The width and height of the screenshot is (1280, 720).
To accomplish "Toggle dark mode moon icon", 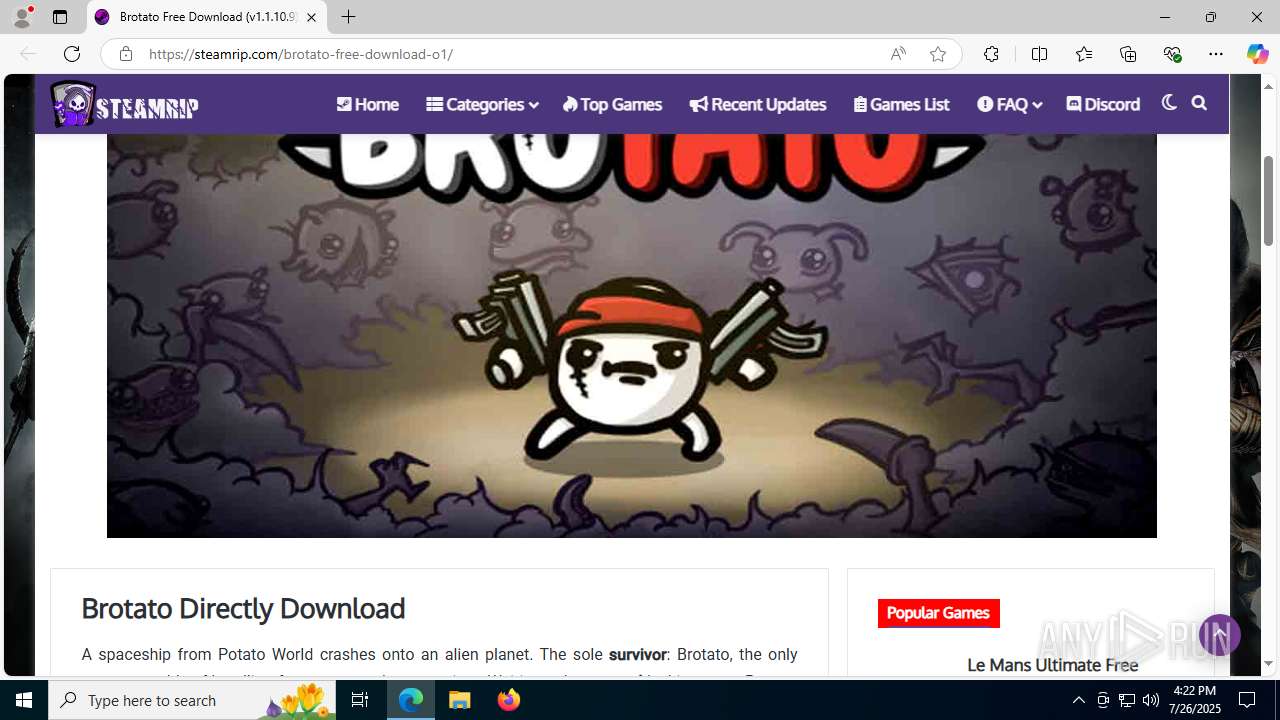I will (1169, 103).
